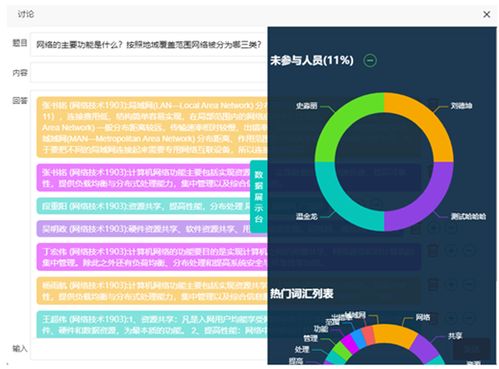499x369 pixels.
Task: Click the top-left name label on the donut chart
Action: (306, 106)
